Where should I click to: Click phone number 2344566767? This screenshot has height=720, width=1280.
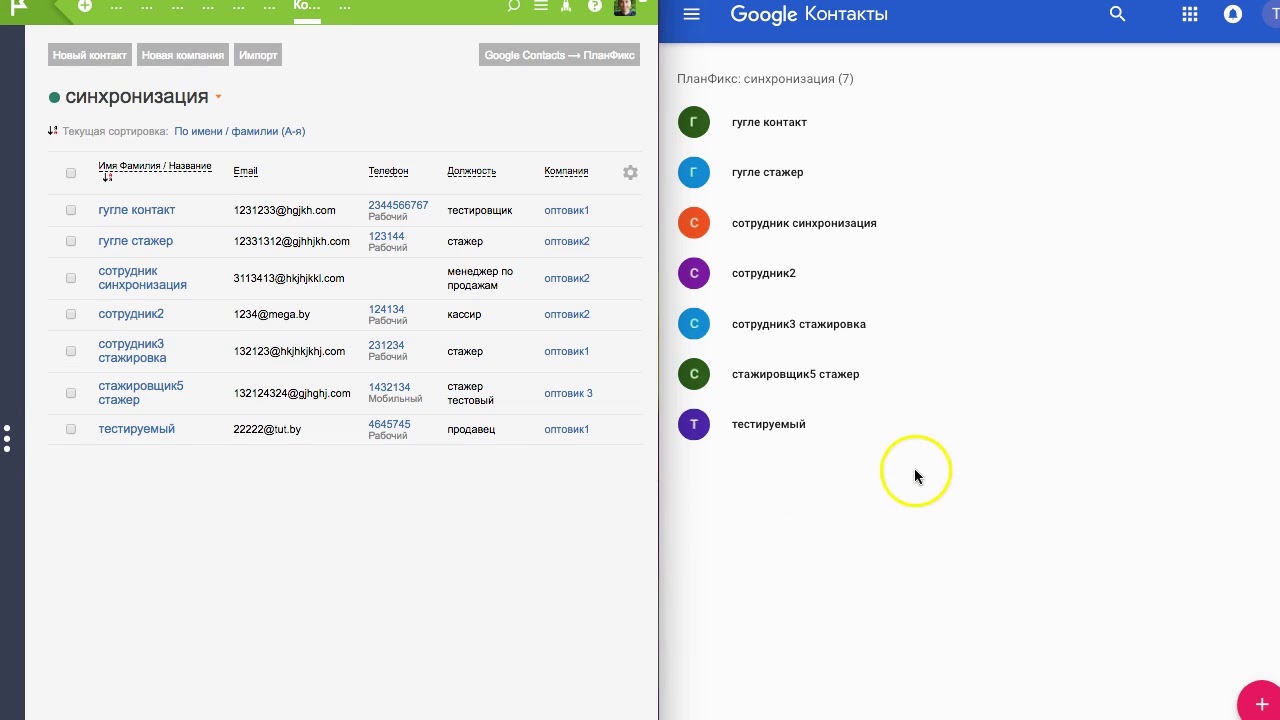[x=398, y=205]
